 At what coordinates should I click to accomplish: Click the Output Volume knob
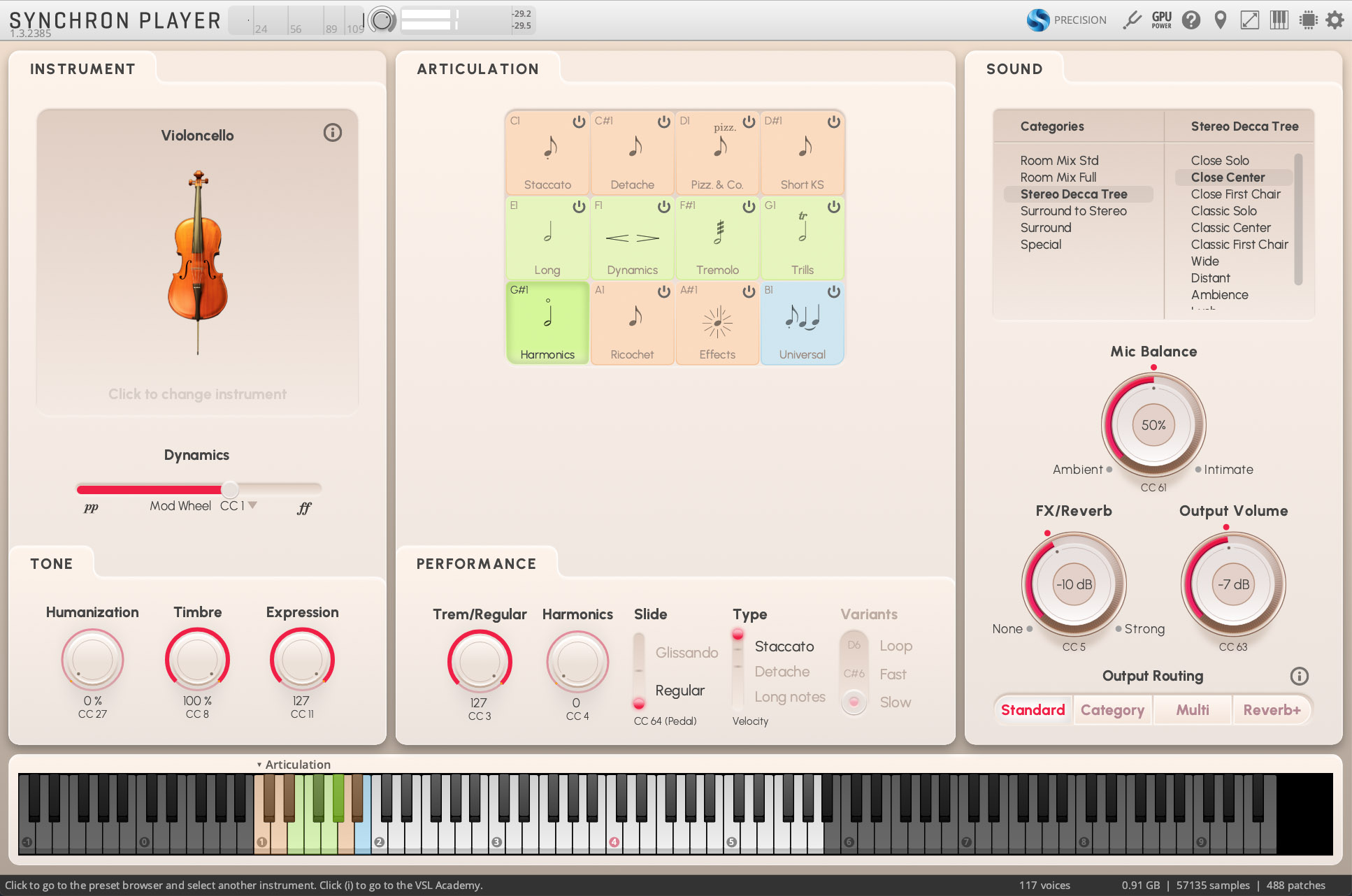1233,584
